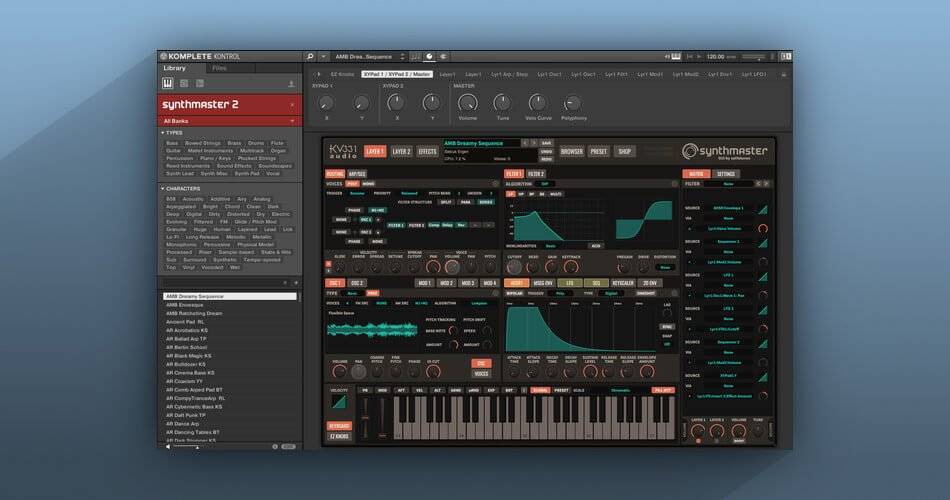Go to previous preset arrow in synthmaster
950x500 pixels.
pyautogui.click(x=525, y=143)
